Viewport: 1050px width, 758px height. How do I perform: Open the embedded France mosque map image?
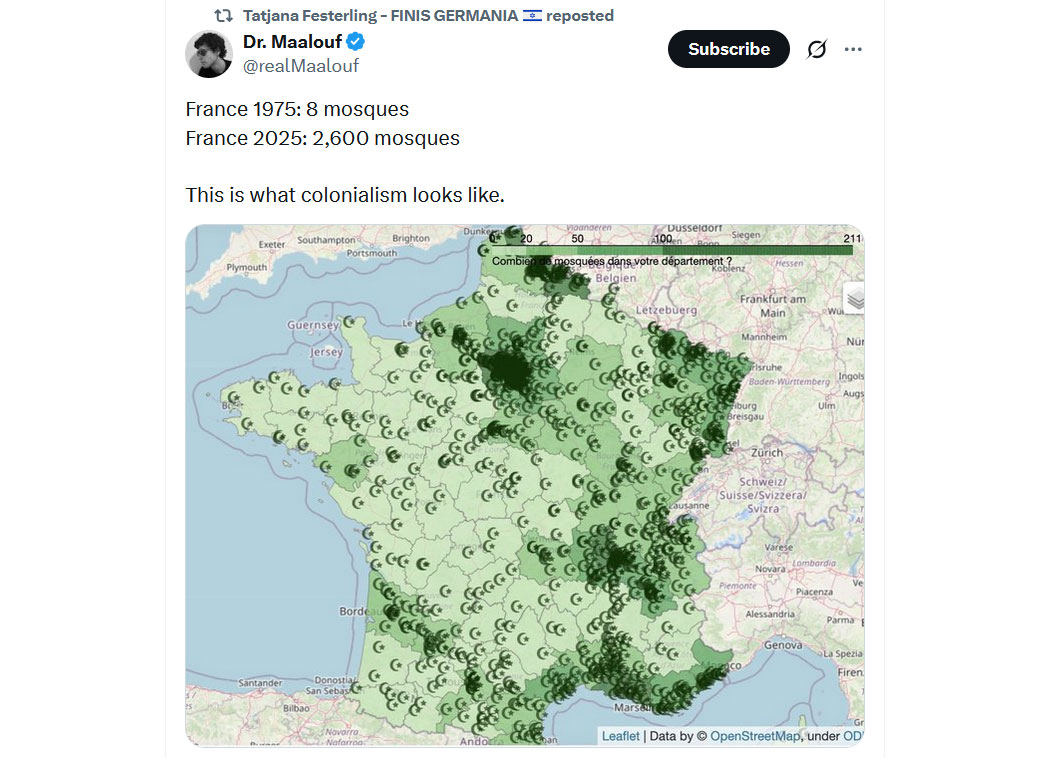tap(524, 485)
